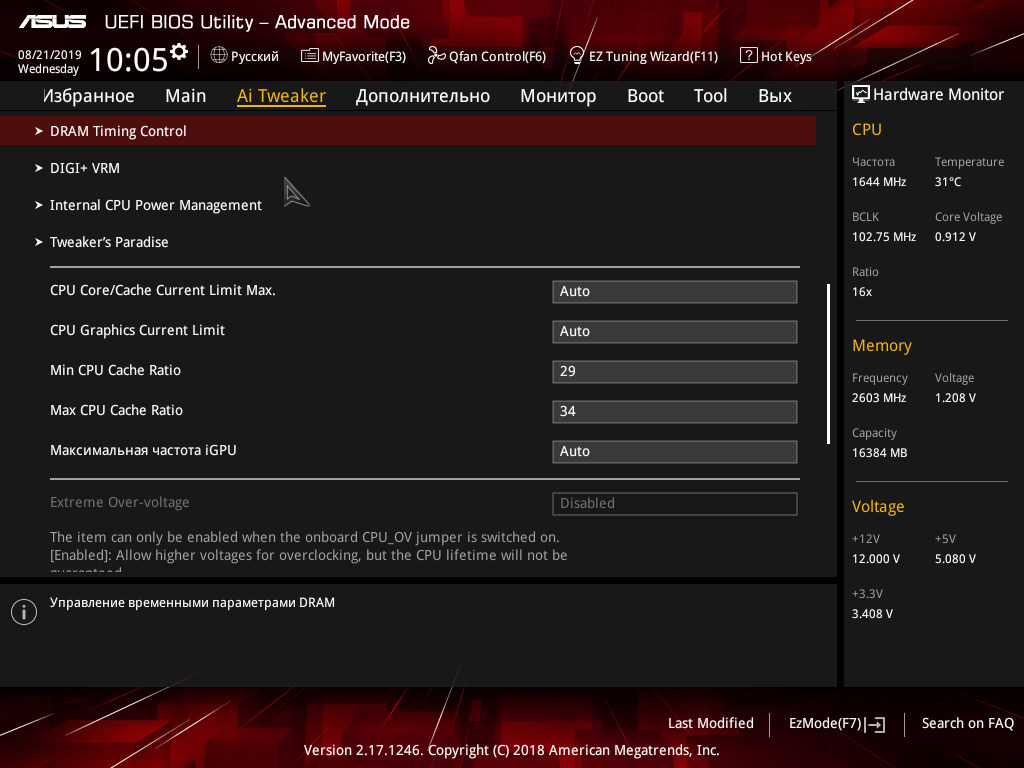Click the 08/21/2019 date text
This screenshot has height=768, width=1024.
click(x=50, y=55)
